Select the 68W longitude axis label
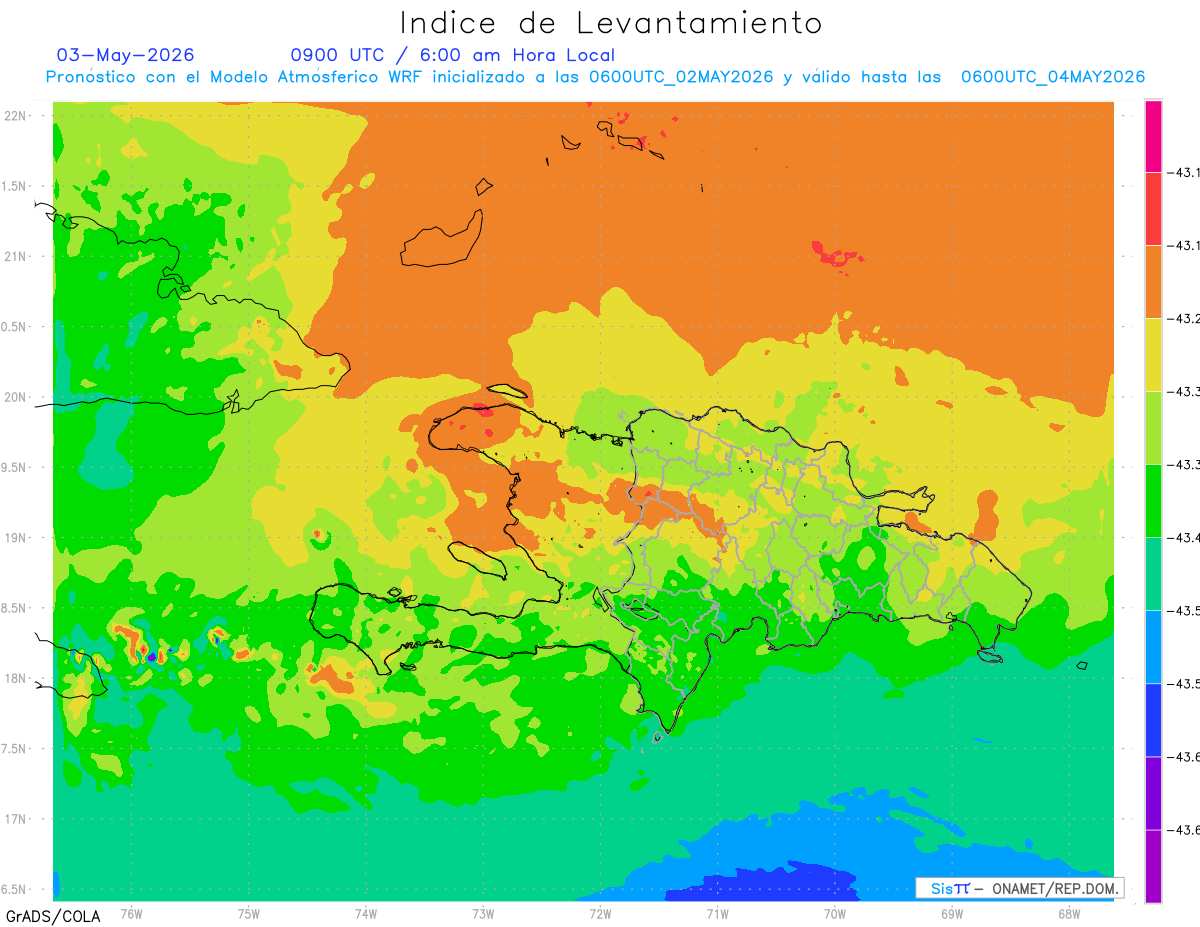Viewport: 1200px width, 927px height. coord(1068,913)
